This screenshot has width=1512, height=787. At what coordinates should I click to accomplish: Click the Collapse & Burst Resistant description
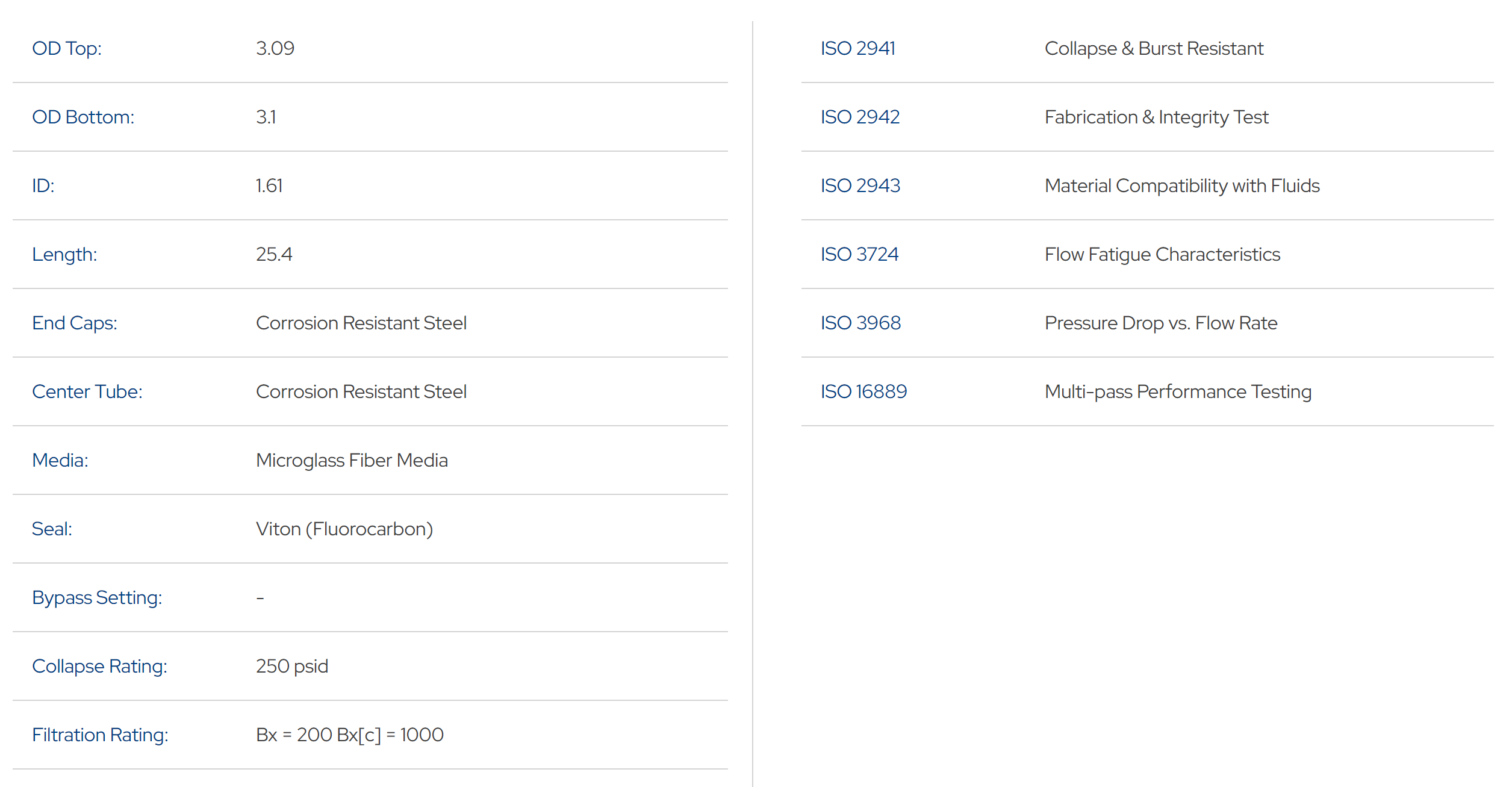1154,48
